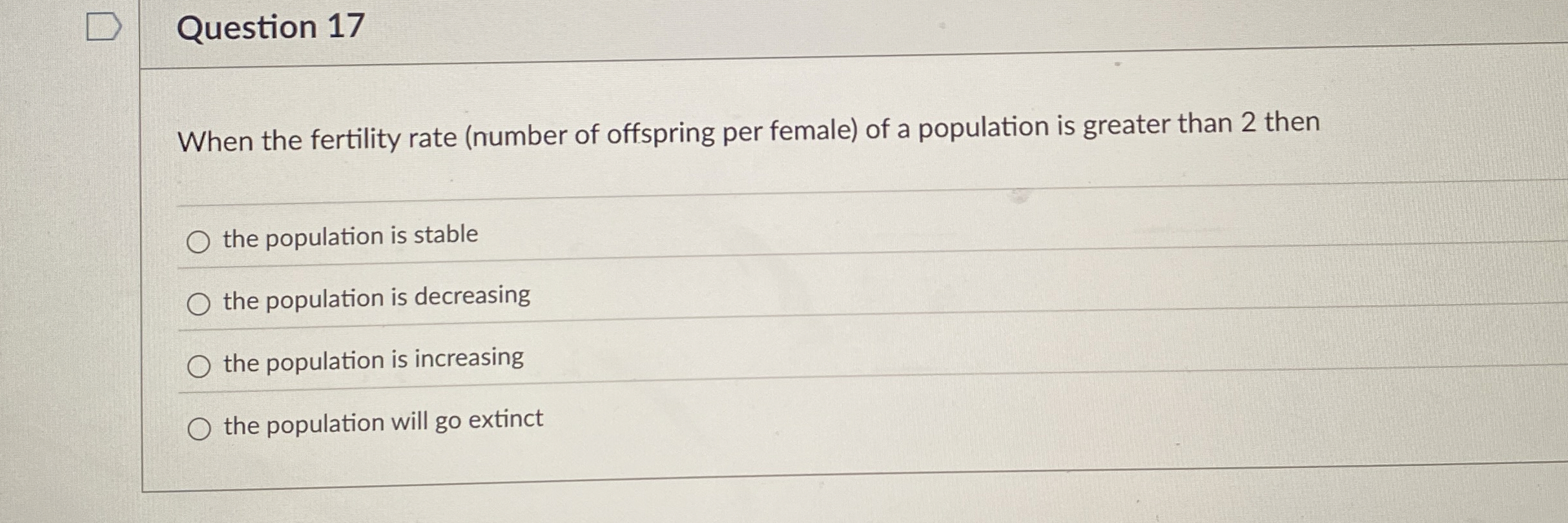Screen dimensions: 1568x523
Task: Click the last answer's radio circle
Action: click(x=200, y=426)
